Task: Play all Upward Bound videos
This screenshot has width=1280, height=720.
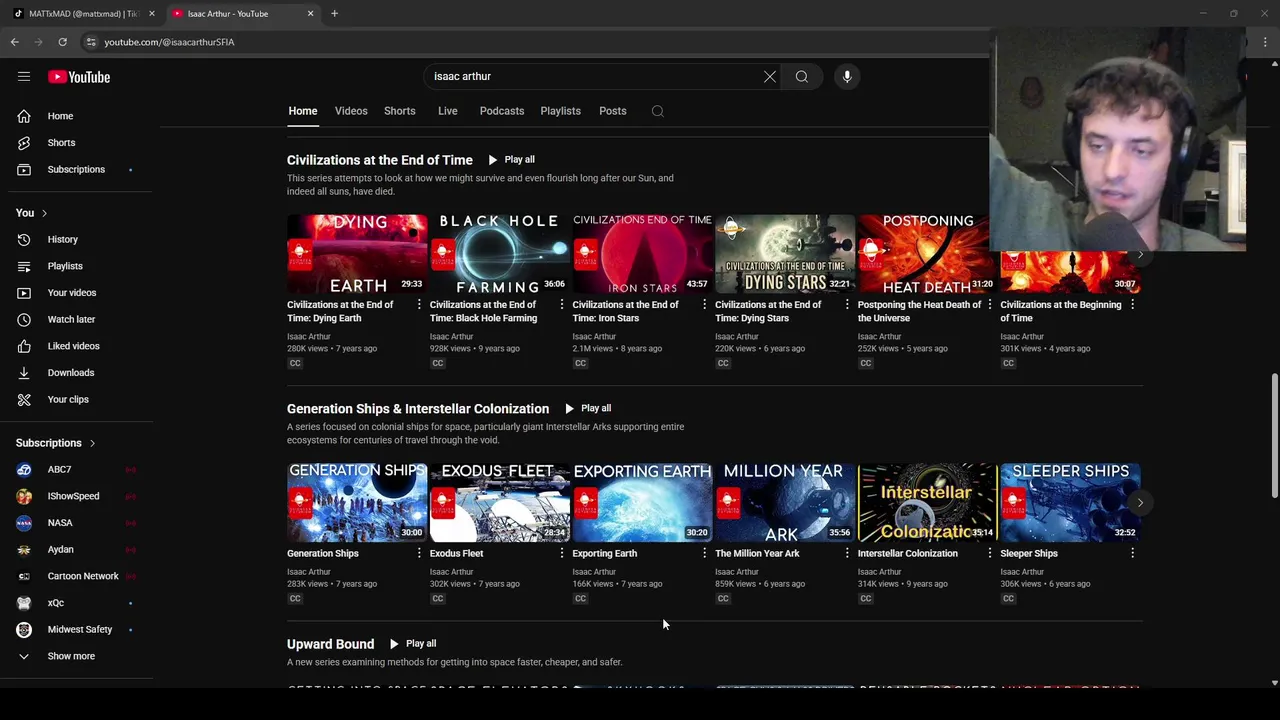Action: click(412, 644)
